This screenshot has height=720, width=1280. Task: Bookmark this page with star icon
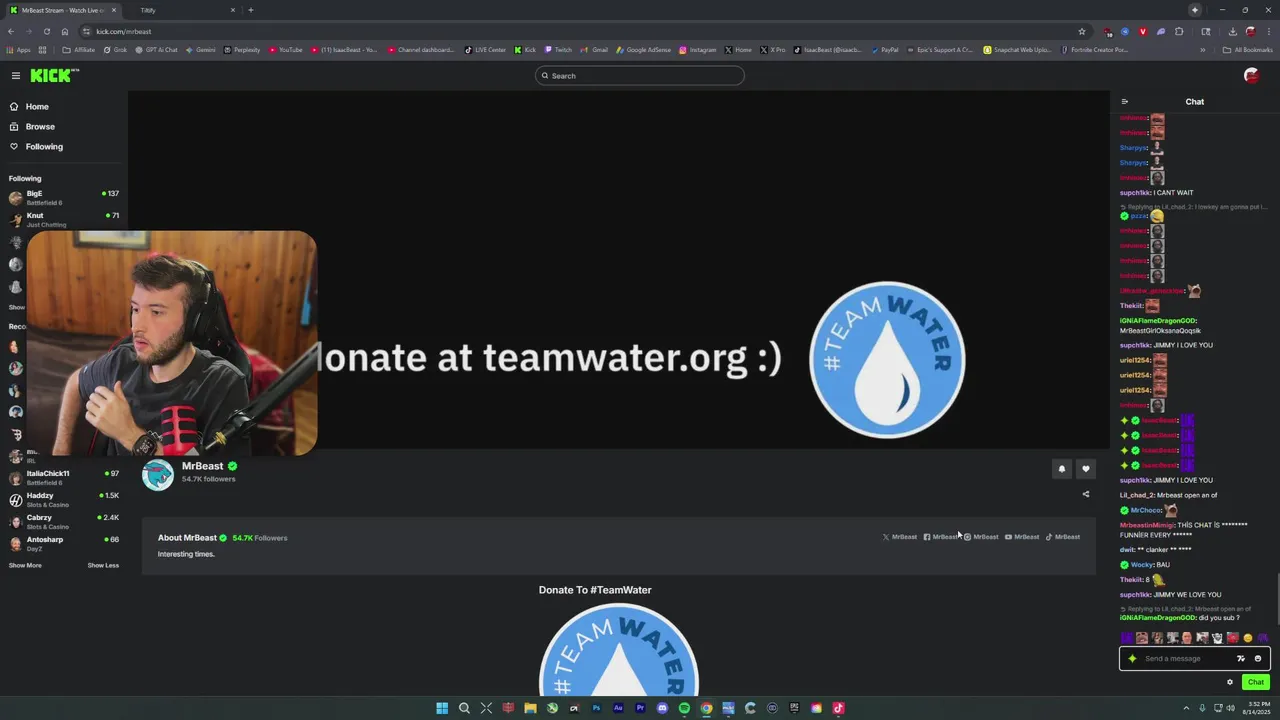(1081, 31)
